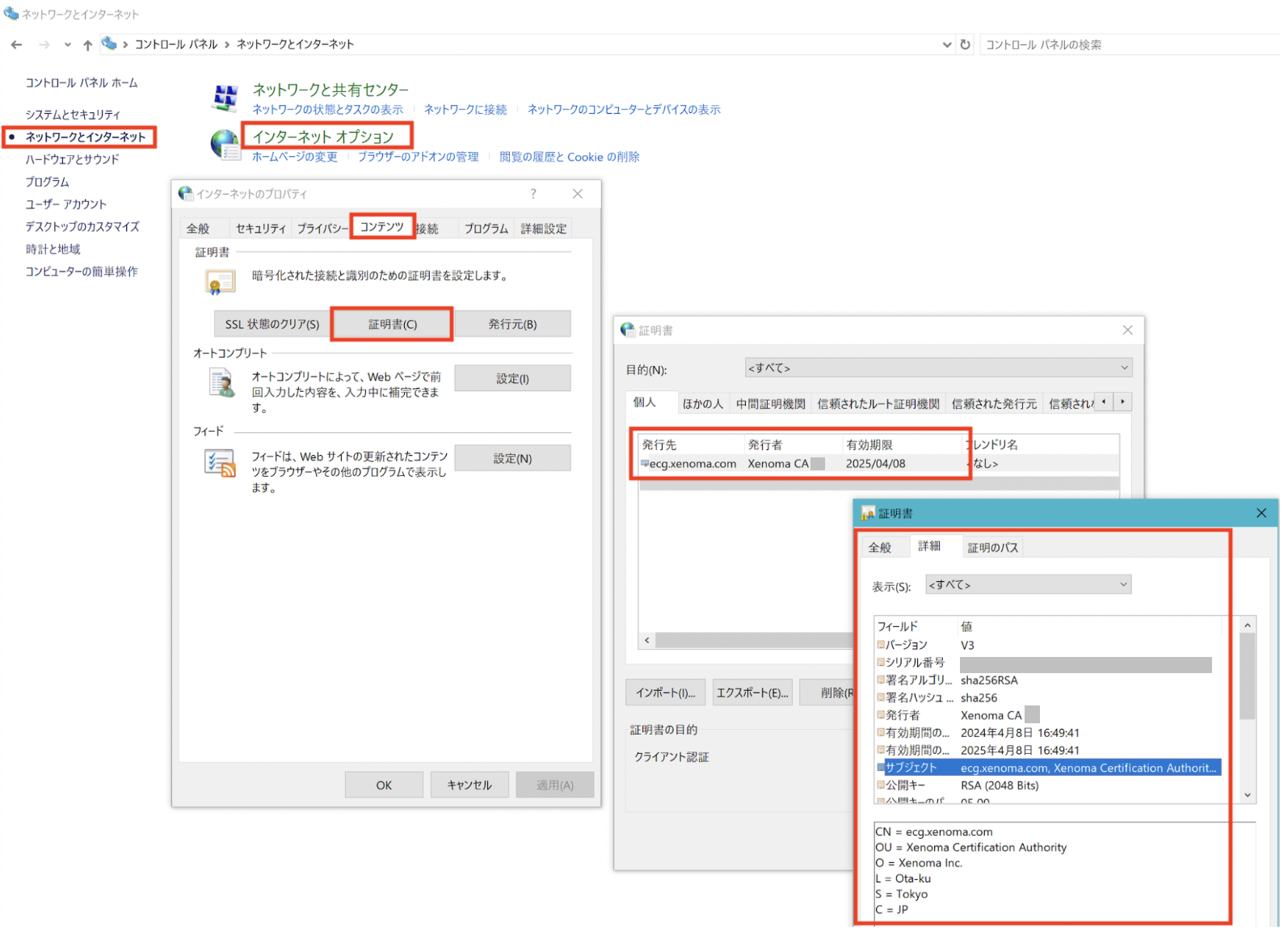Click the autocomplete section icon
The width and height of the screenshot is (1288, 939).
tap(221, 383)
